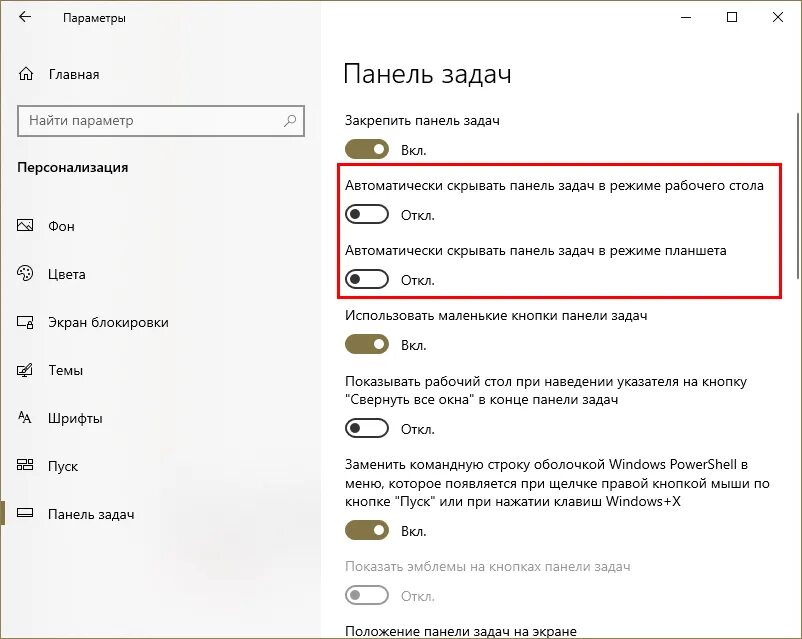Click the Персонализация section heading
802x639 pixels.
pyautogui.click(x=73, y=168)
